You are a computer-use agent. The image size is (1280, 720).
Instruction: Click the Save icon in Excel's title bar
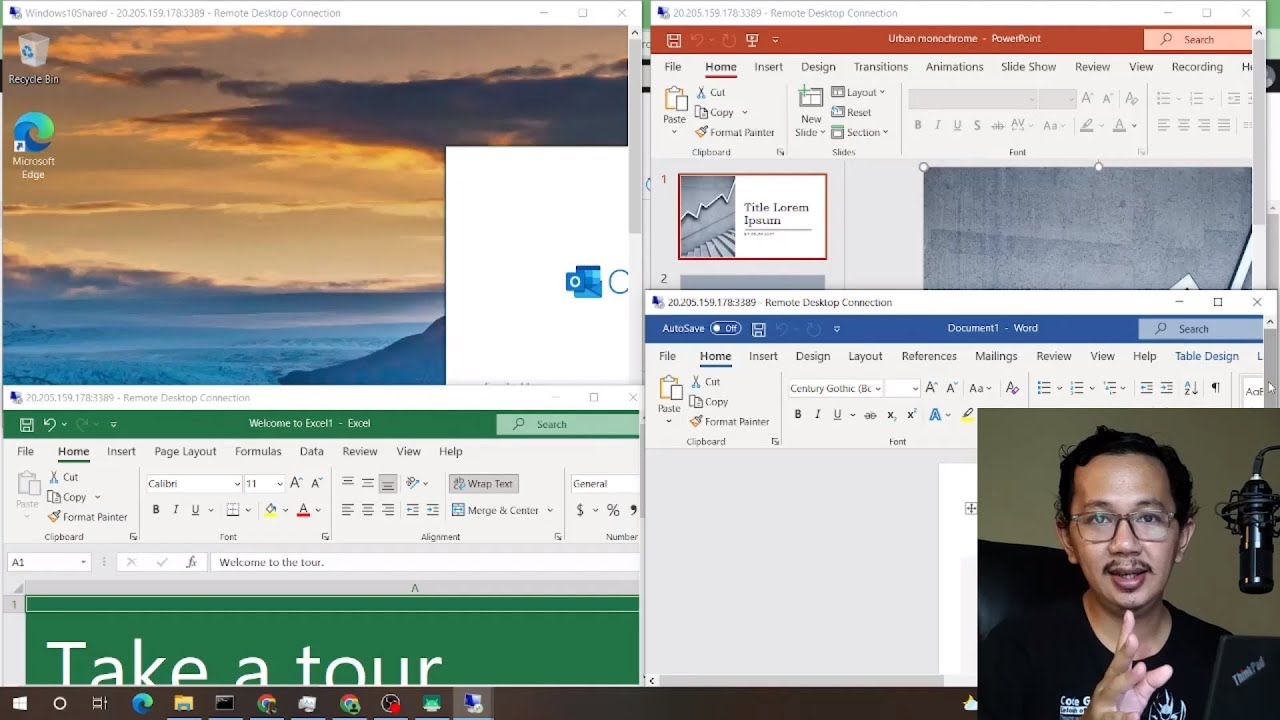tap(26, 424)
